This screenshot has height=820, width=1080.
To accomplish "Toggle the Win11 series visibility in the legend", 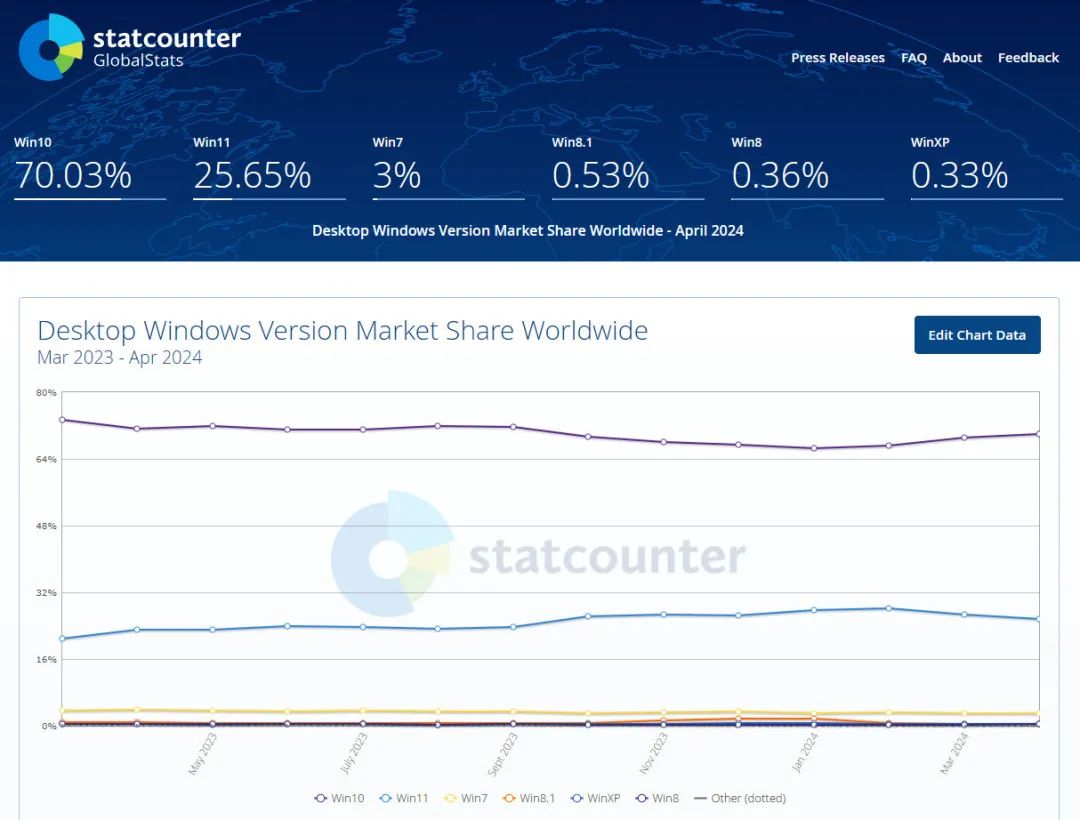I will pyautogui.click(x=403, y=798).
